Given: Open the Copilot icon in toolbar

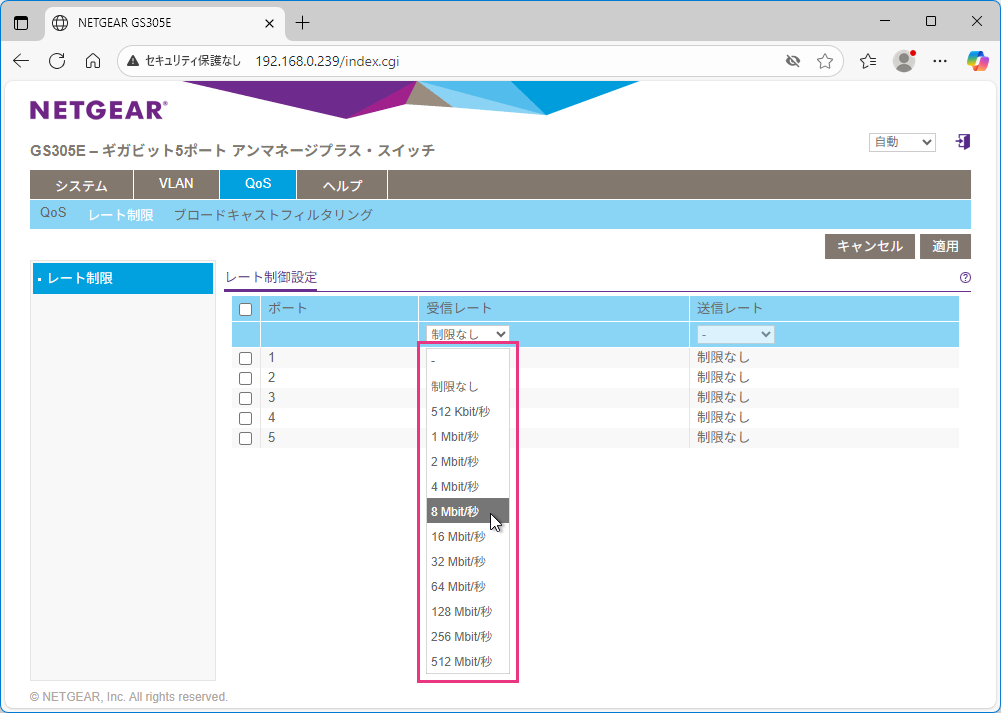Looking at the screenshot, I should pyautogui.click(x=977, y=61).
